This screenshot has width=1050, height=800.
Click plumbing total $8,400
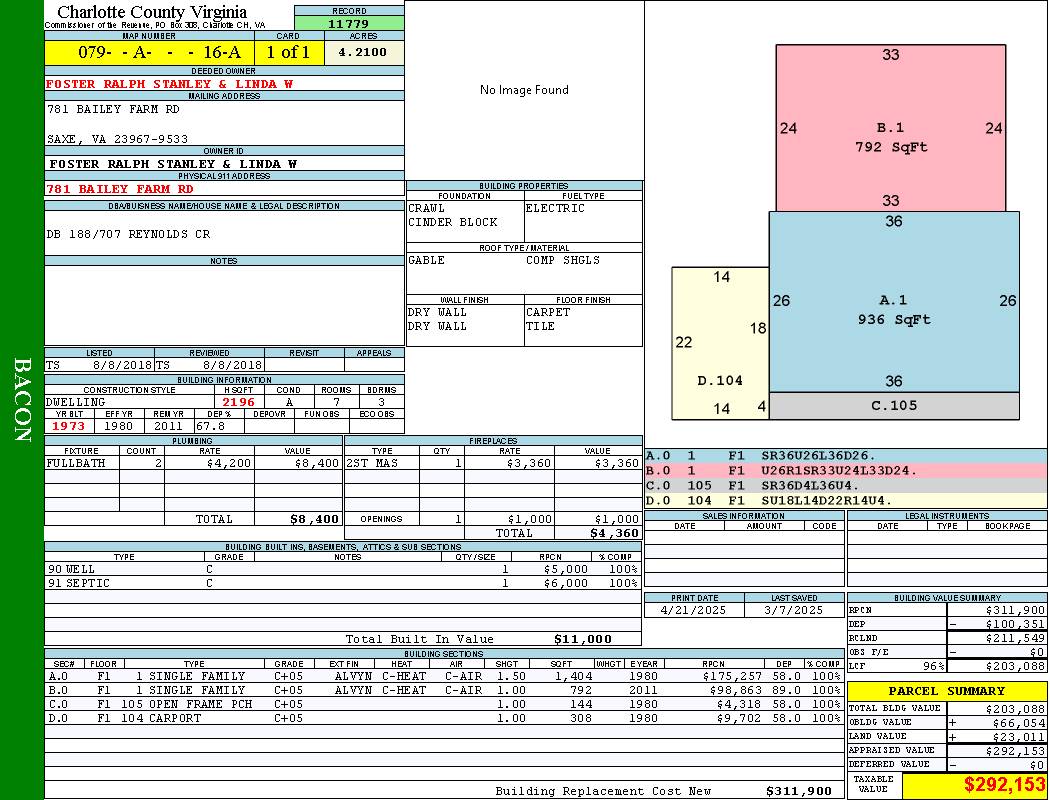pos(315,519)
